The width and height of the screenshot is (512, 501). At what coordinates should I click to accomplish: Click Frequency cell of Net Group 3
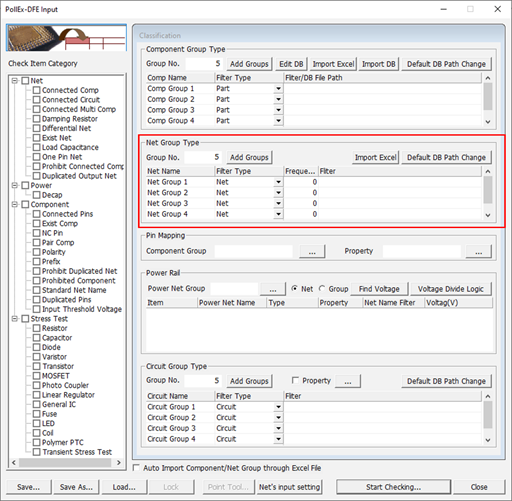tap(301, 203)
